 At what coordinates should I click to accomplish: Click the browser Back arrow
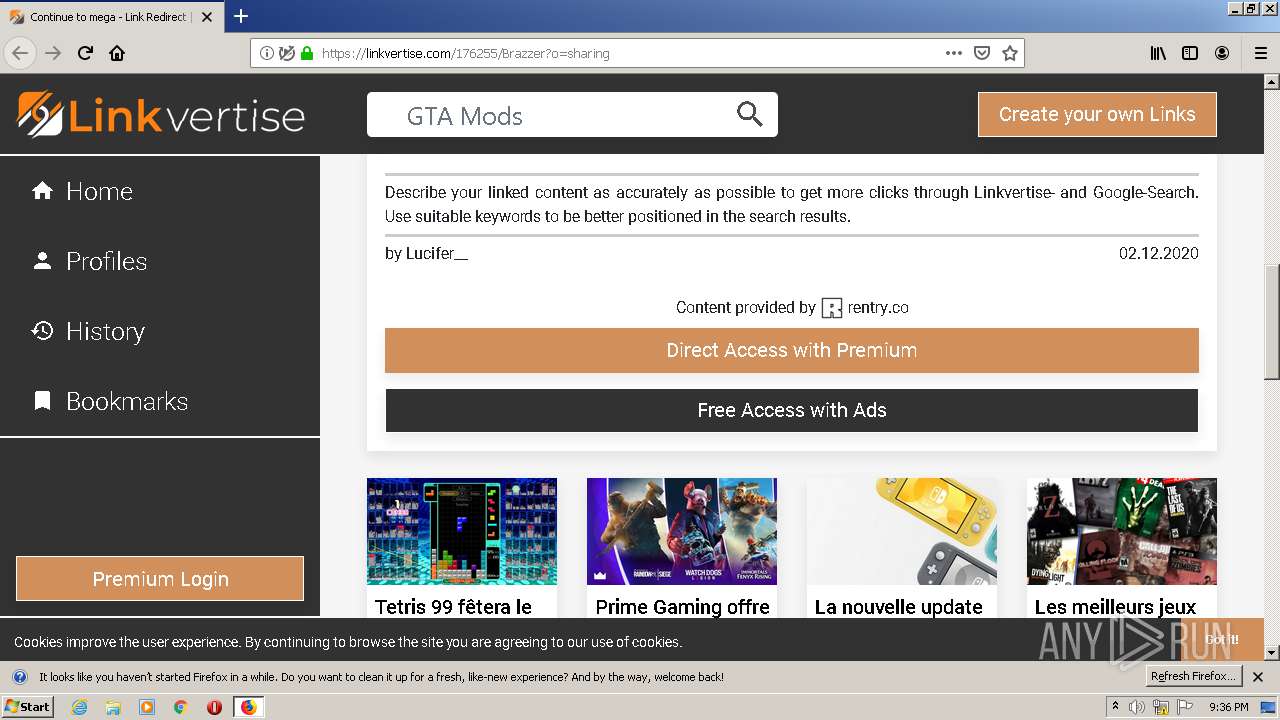pos(20,53)
